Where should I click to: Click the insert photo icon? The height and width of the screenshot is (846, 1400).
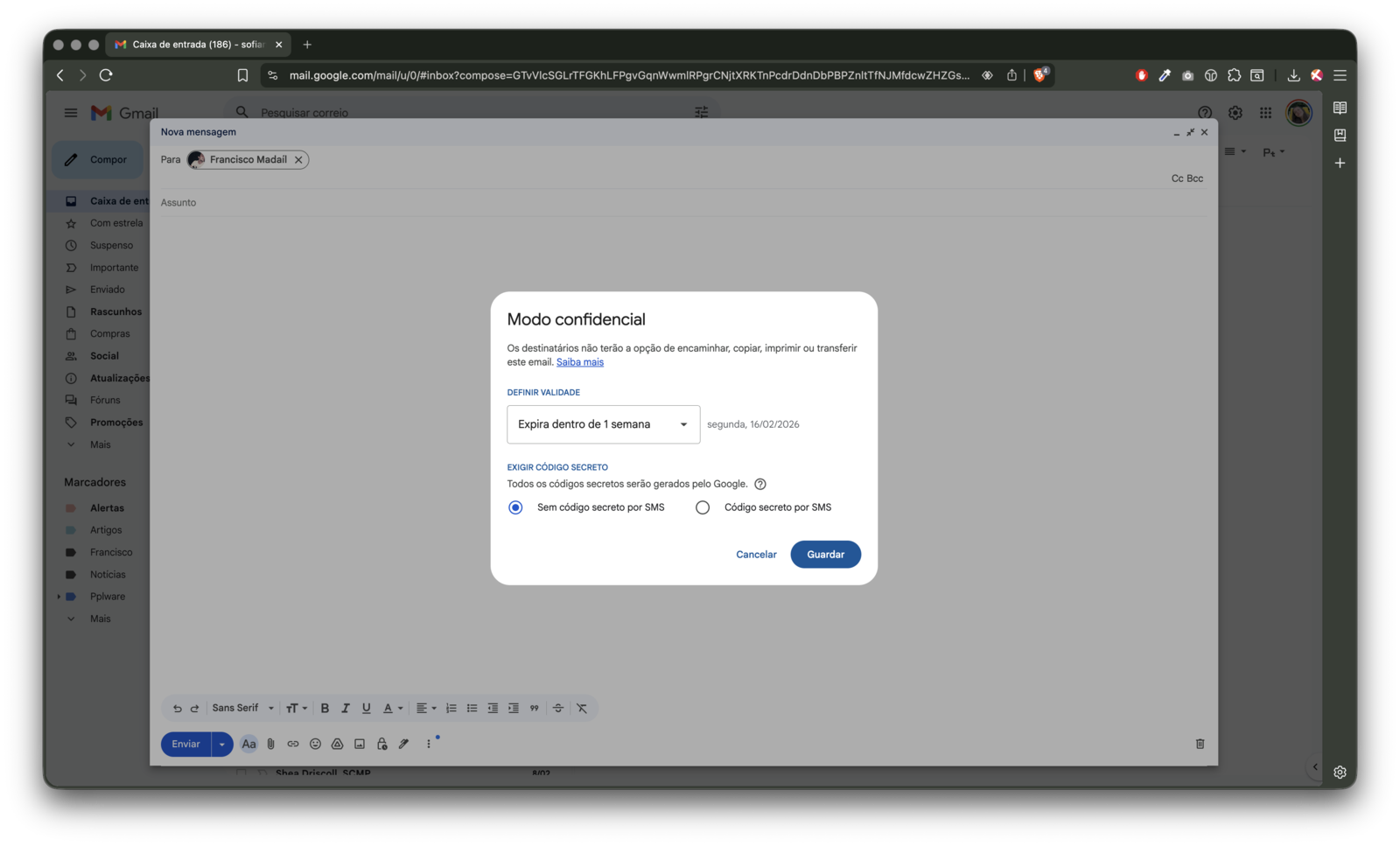point(360,744)
